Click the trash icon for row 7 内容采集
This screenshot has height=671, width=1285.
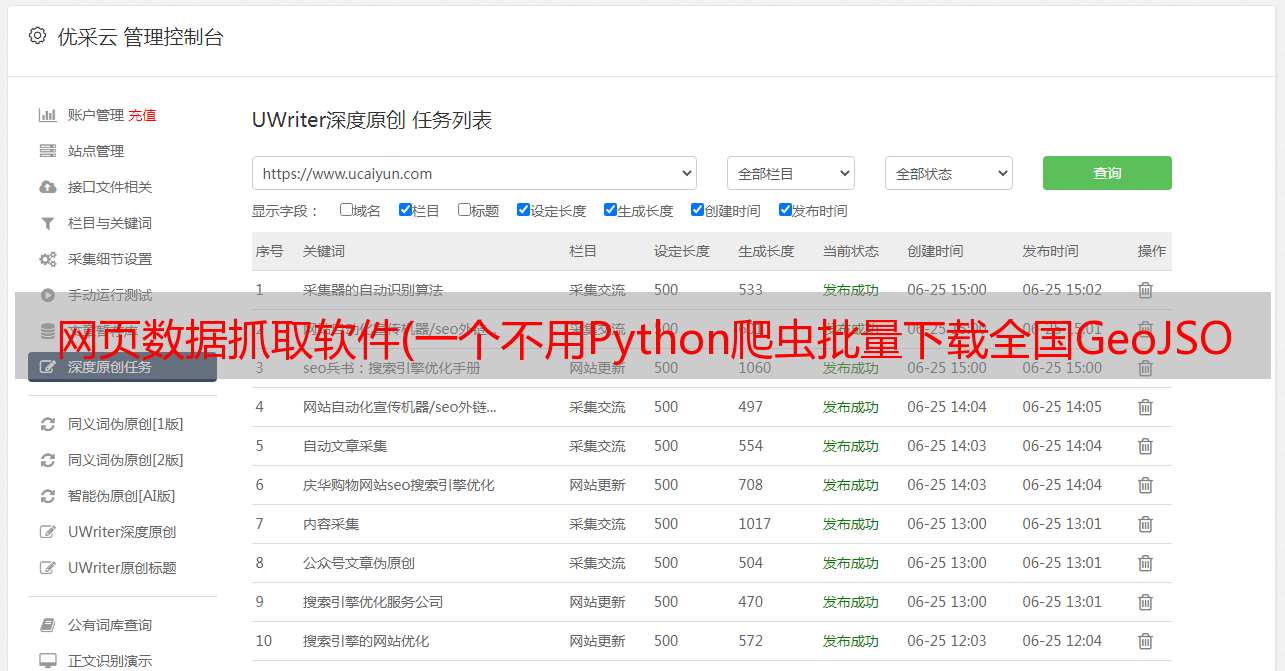(1145, 524)
